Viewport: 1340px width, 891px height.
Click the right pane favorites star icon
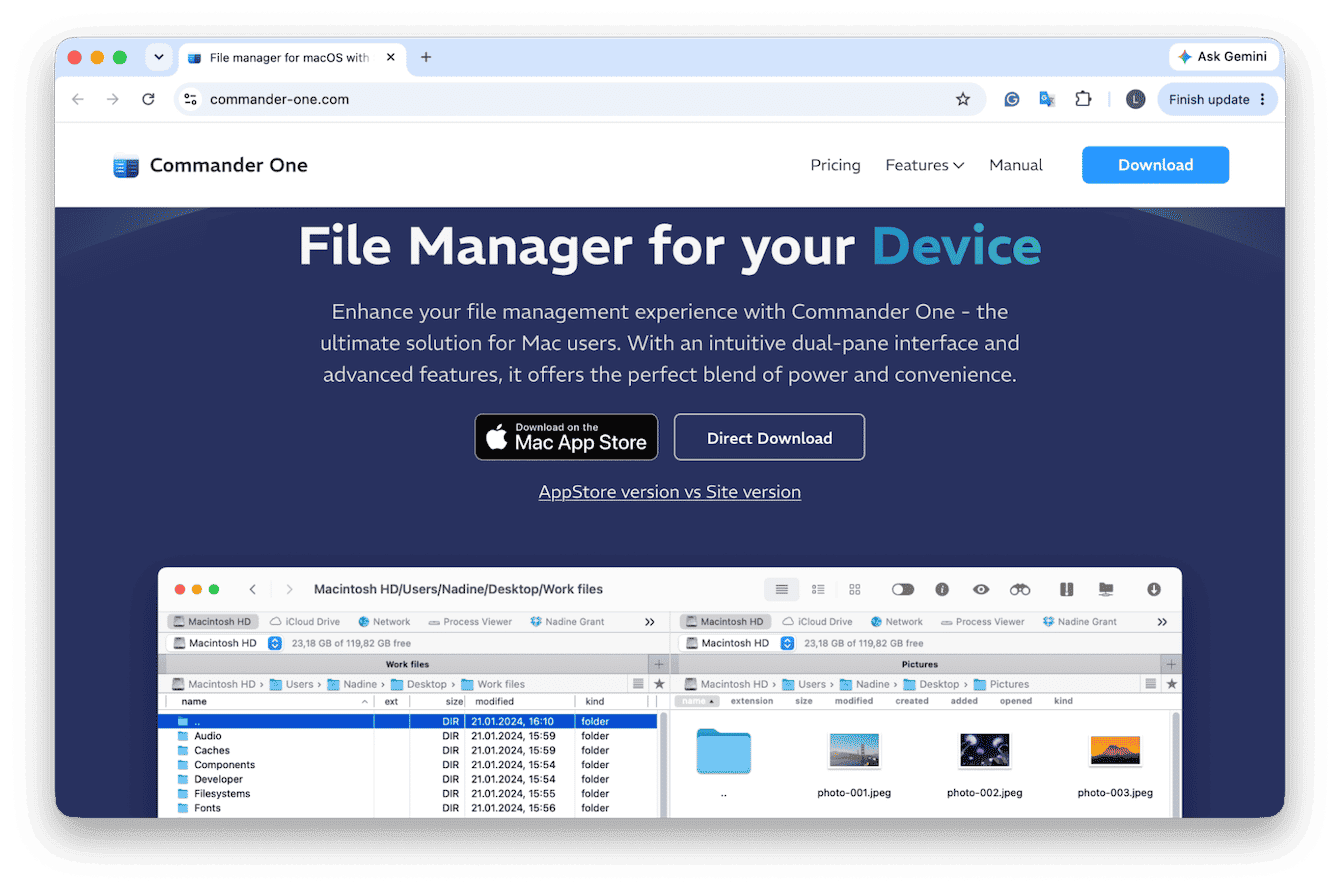click(1171, 684)
